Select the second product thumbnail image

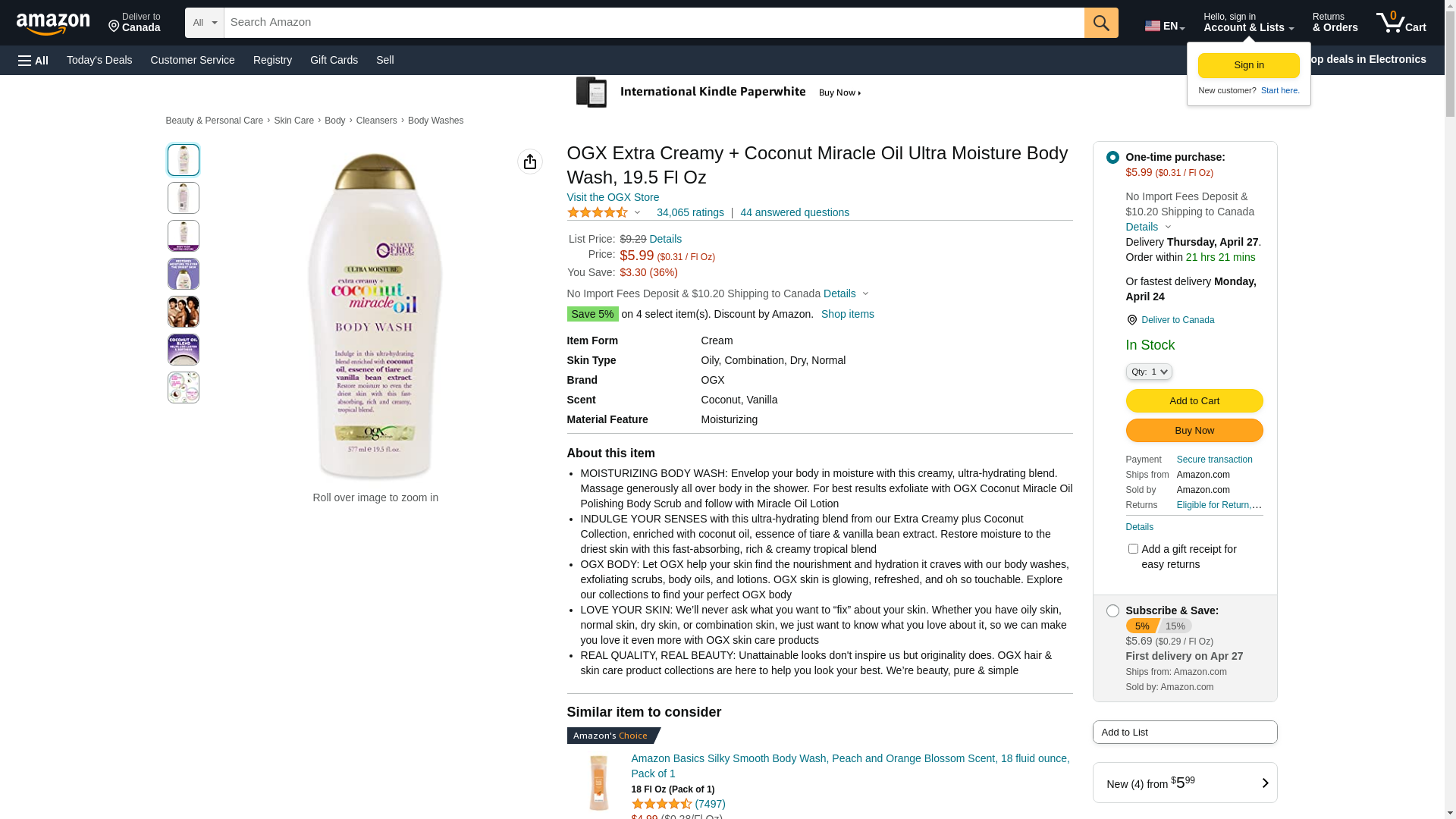click(184, 198)
